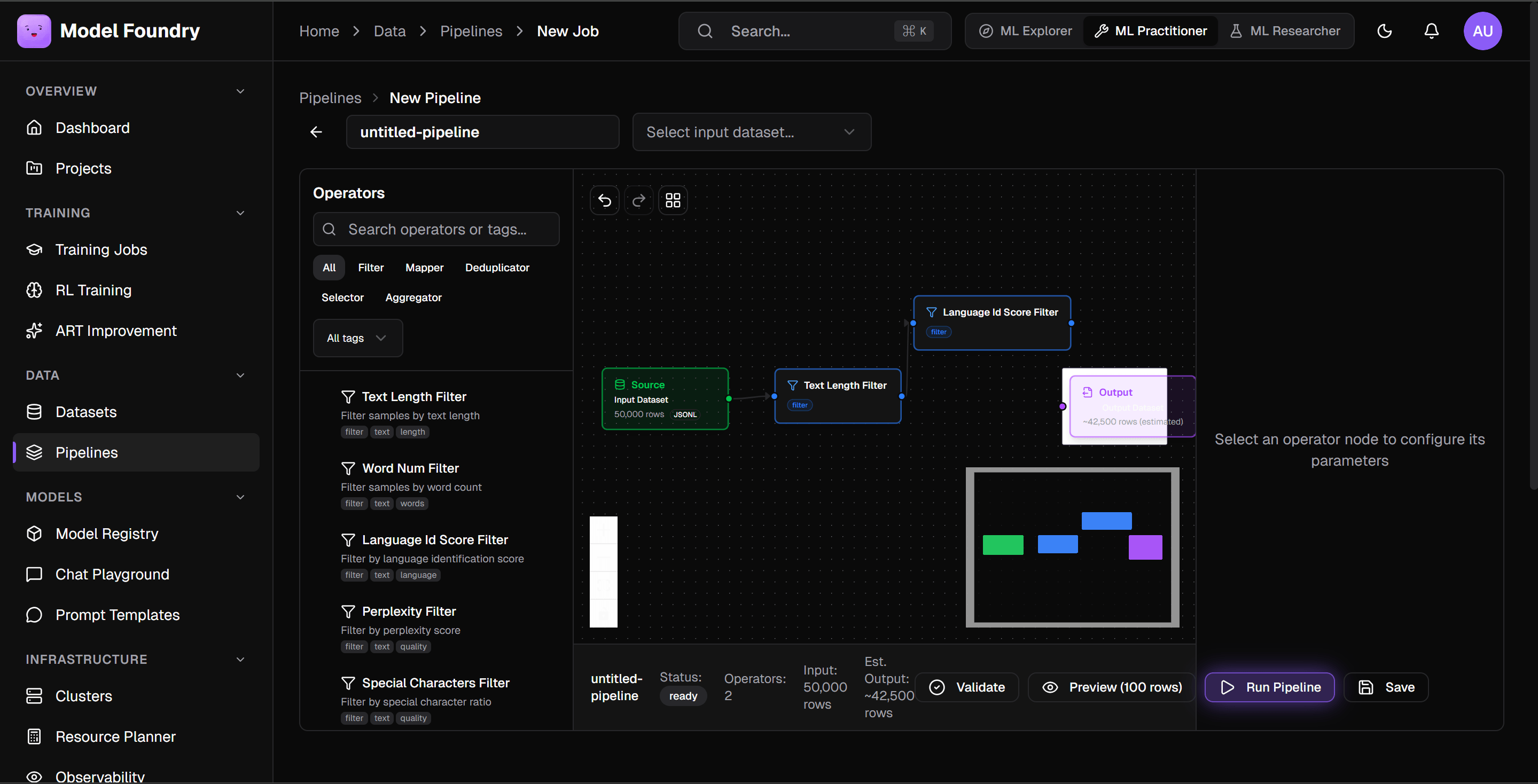Viewport: 1538px width, 784px height.
Task: Switch to ML Explorer mode
Action: 1025,31
